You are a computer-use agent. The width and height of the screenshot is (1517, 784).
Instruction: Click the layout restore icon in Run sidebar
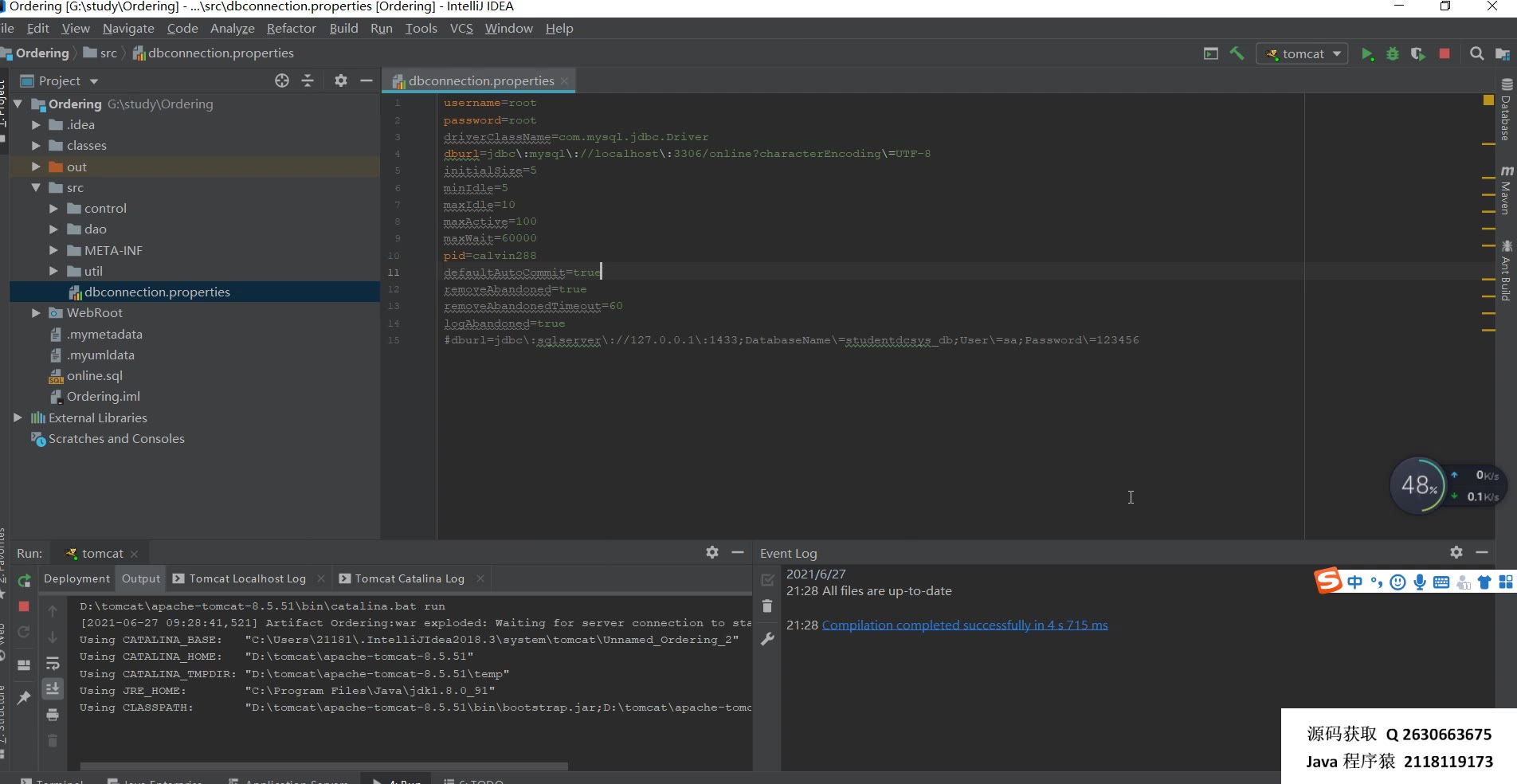(x=24, y=664)
